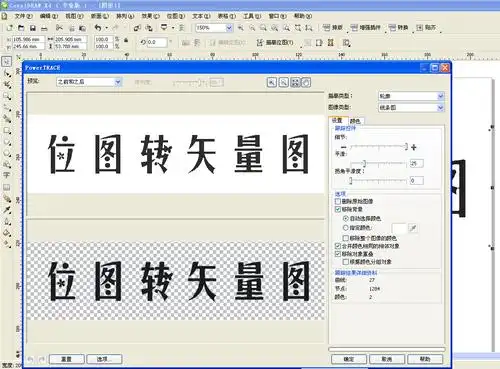Image resolution: width=500 pixels, height=369 pixels.
Task: Click the Undo arrow icon in main toolbar
Action: pos(98,28)
